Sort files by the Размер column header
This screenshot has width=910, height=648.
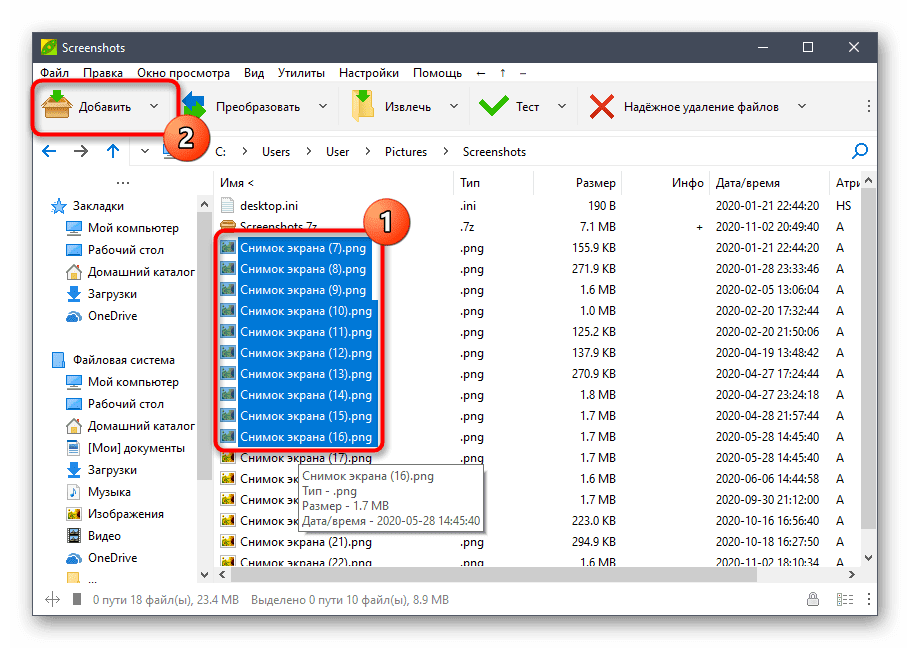pyautogui.click(x=595, y=183)
